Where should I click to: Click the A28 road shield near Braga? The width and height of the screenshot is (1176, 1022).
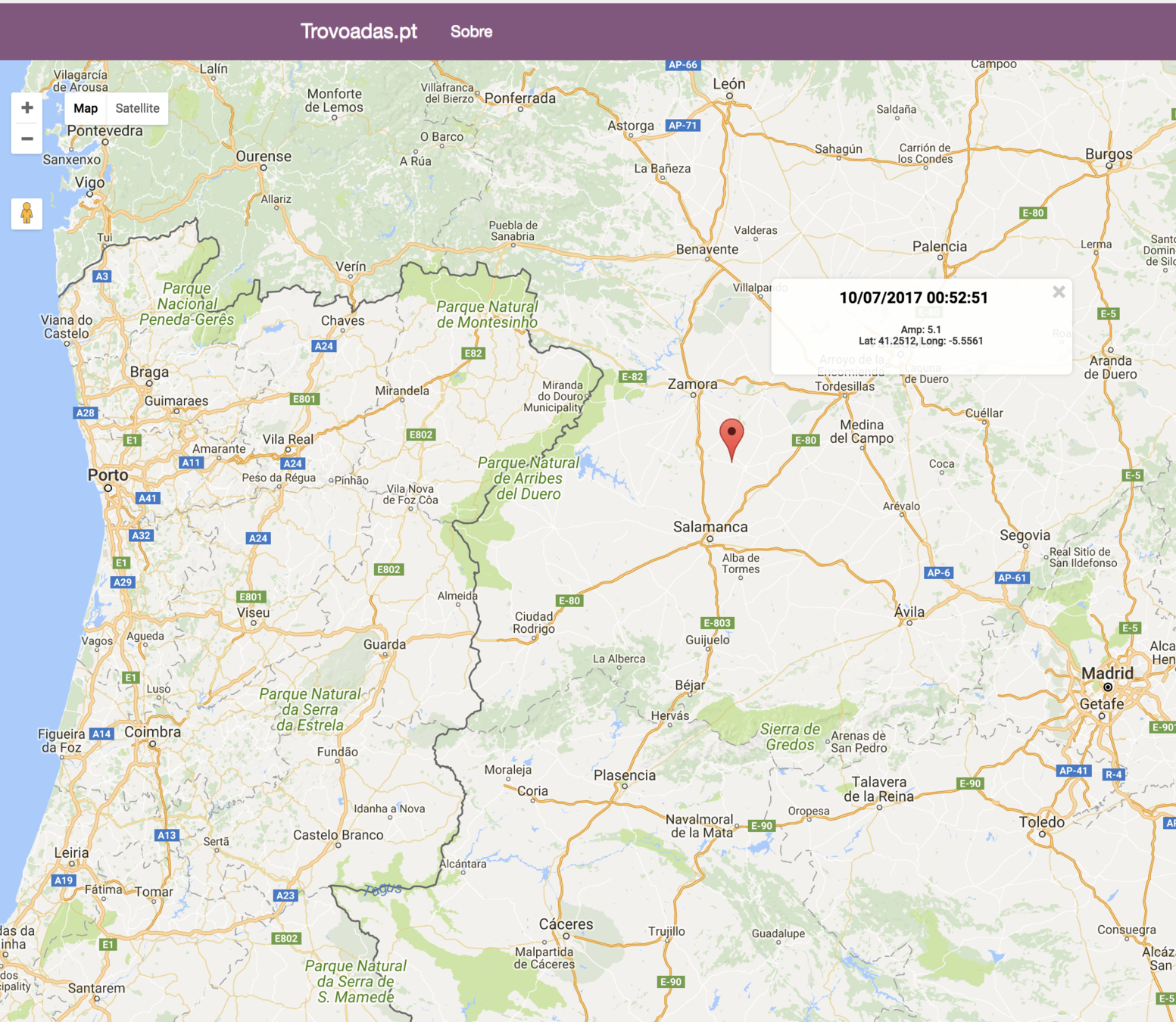[86, 413]
